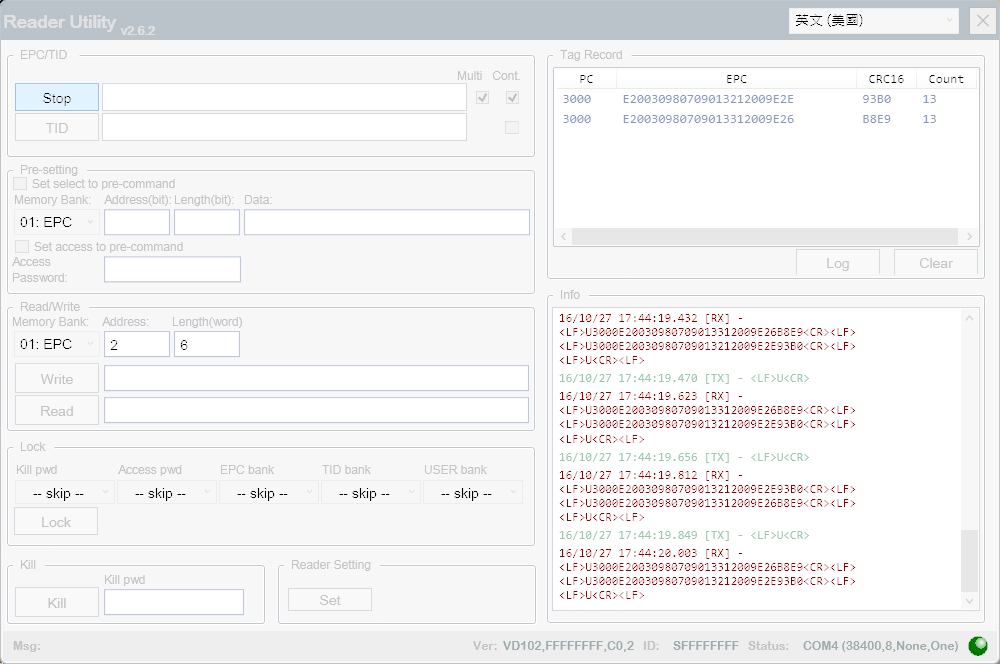Open the Read/Write Memory Bank dropdown
The image size is (1000, 664).
point(56,344)
